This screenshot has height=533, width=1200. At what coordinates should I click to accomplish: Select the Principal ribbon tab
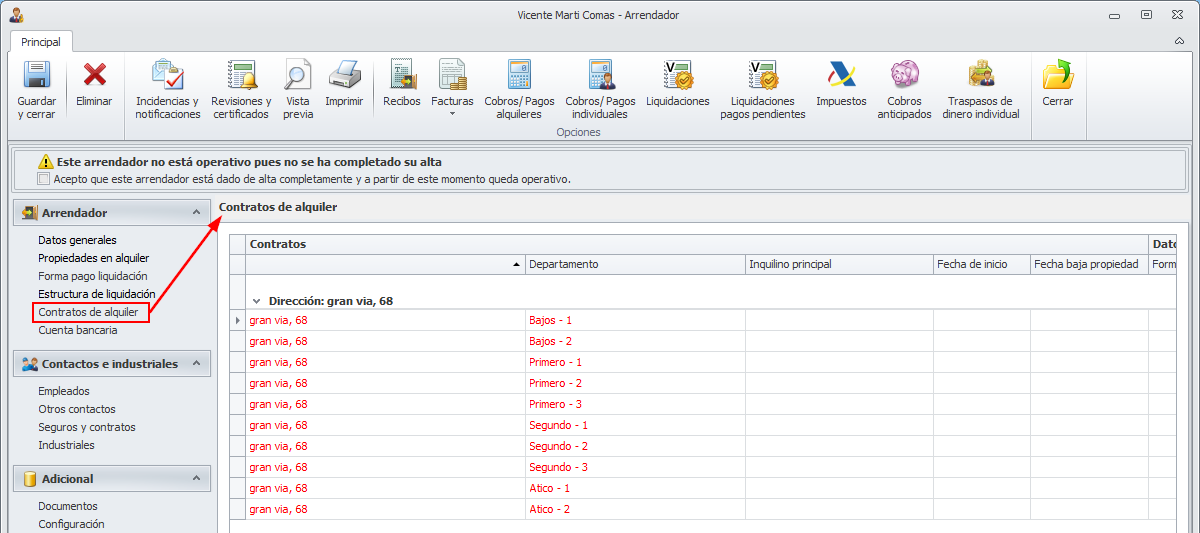tap(41, 42)
